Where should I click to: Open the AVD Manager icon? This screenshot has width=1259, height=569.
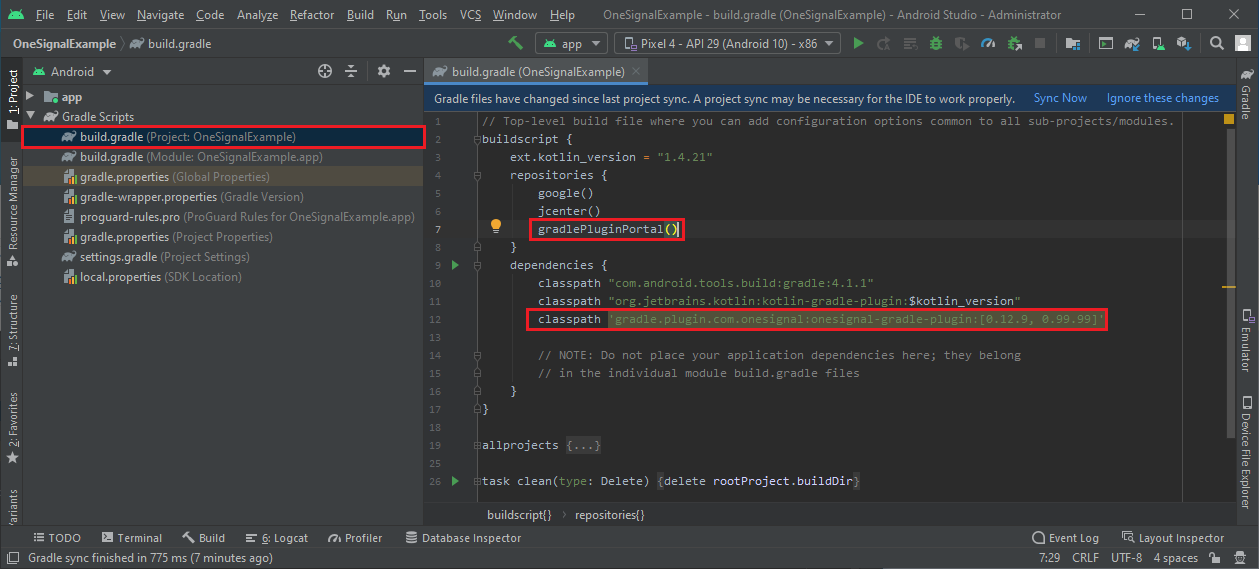(1158, 44)
